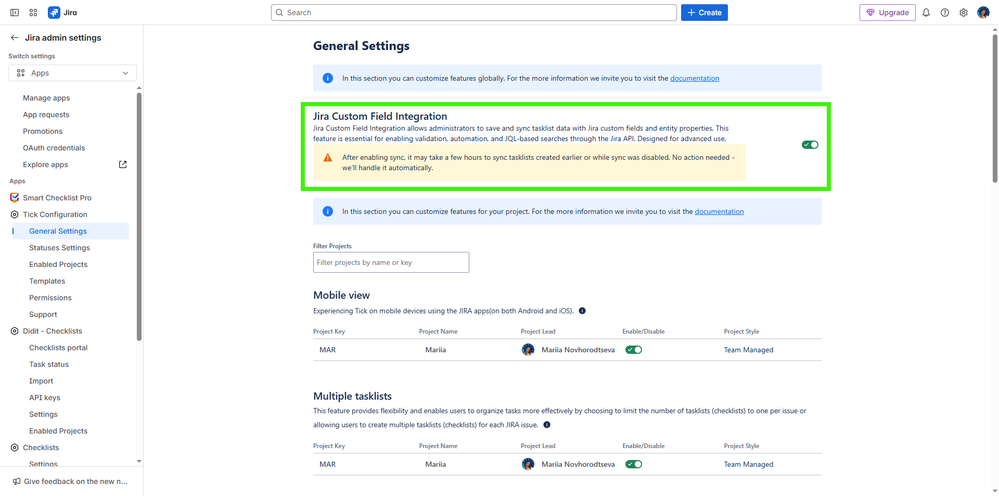Open Import under Didit
Image resolution: width=999 pixels, height=496 pixels.
click(x=41, y=381)
